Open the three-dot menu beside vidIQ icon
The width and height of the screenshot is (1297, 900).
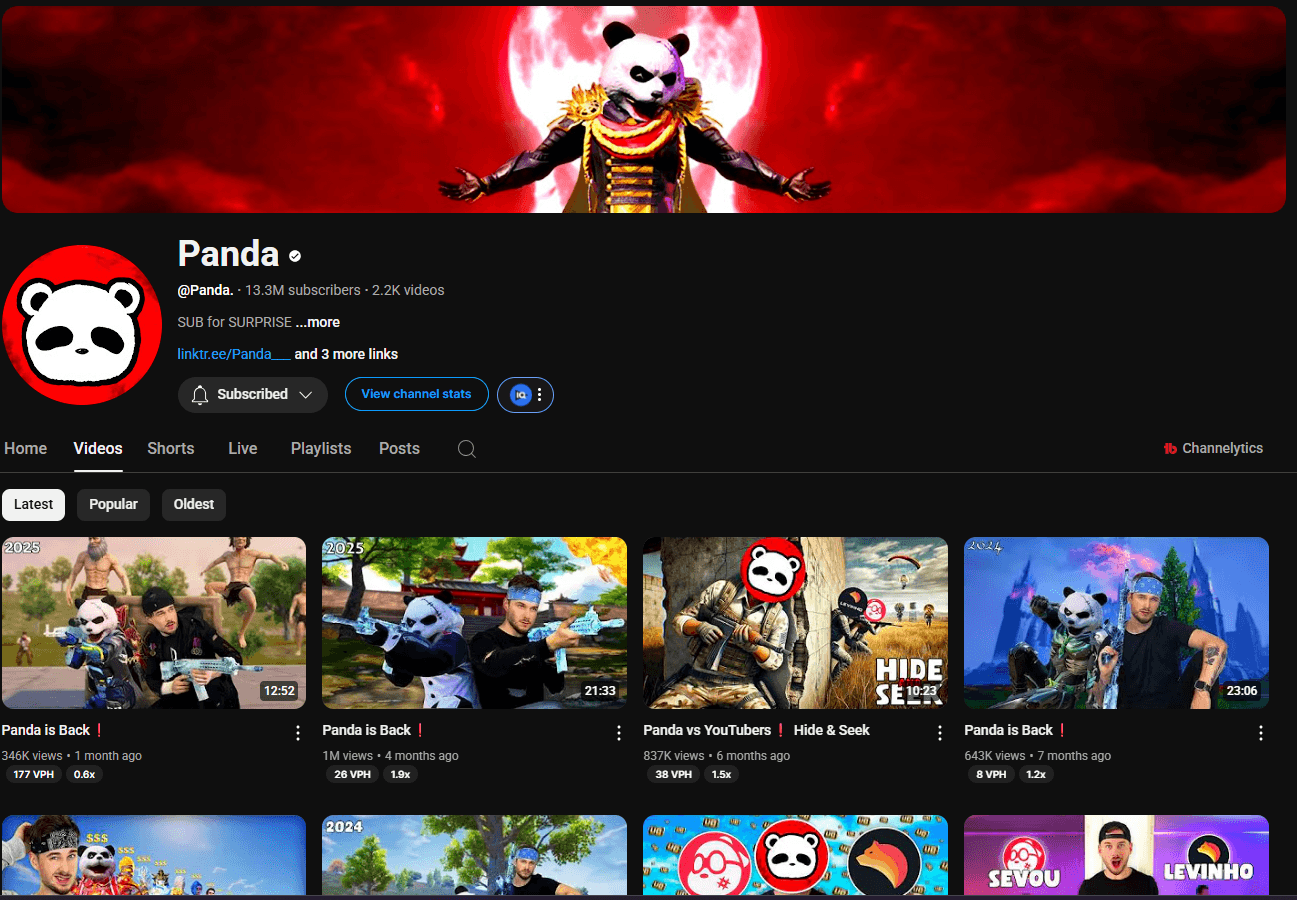click(540, 395)
